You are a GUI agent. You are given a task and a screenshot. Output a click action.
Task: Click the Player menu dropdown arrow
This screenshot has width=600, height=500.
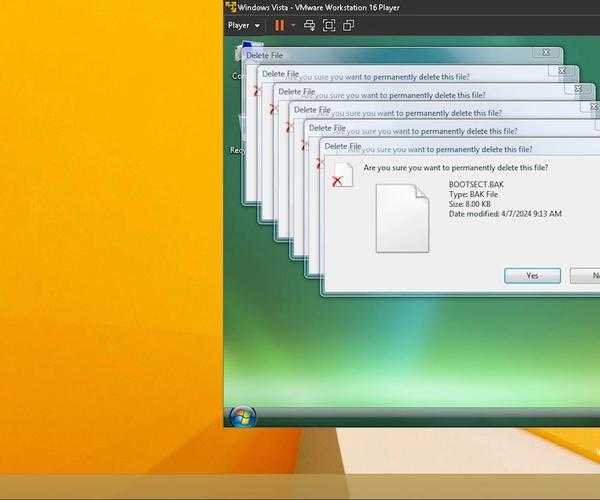(258, 26)
